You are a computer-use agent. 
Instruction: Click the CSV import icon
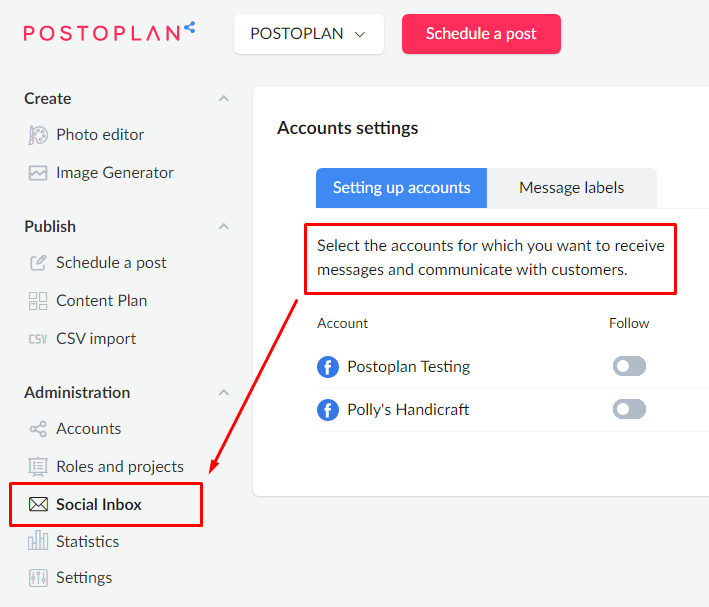38,339
